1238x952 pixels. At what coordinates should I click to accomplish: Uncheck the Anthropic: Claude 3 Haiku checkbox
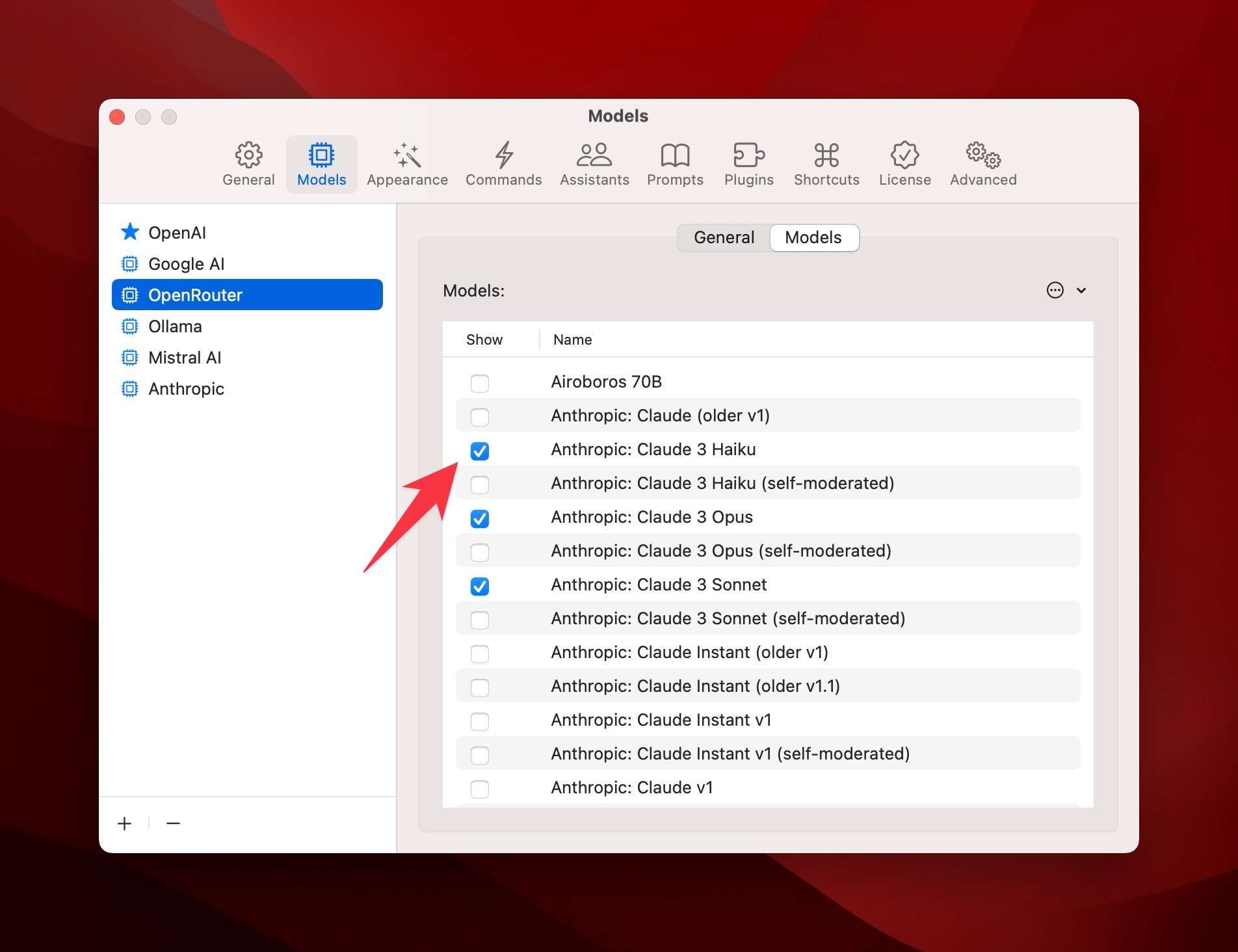coord(480,451)
